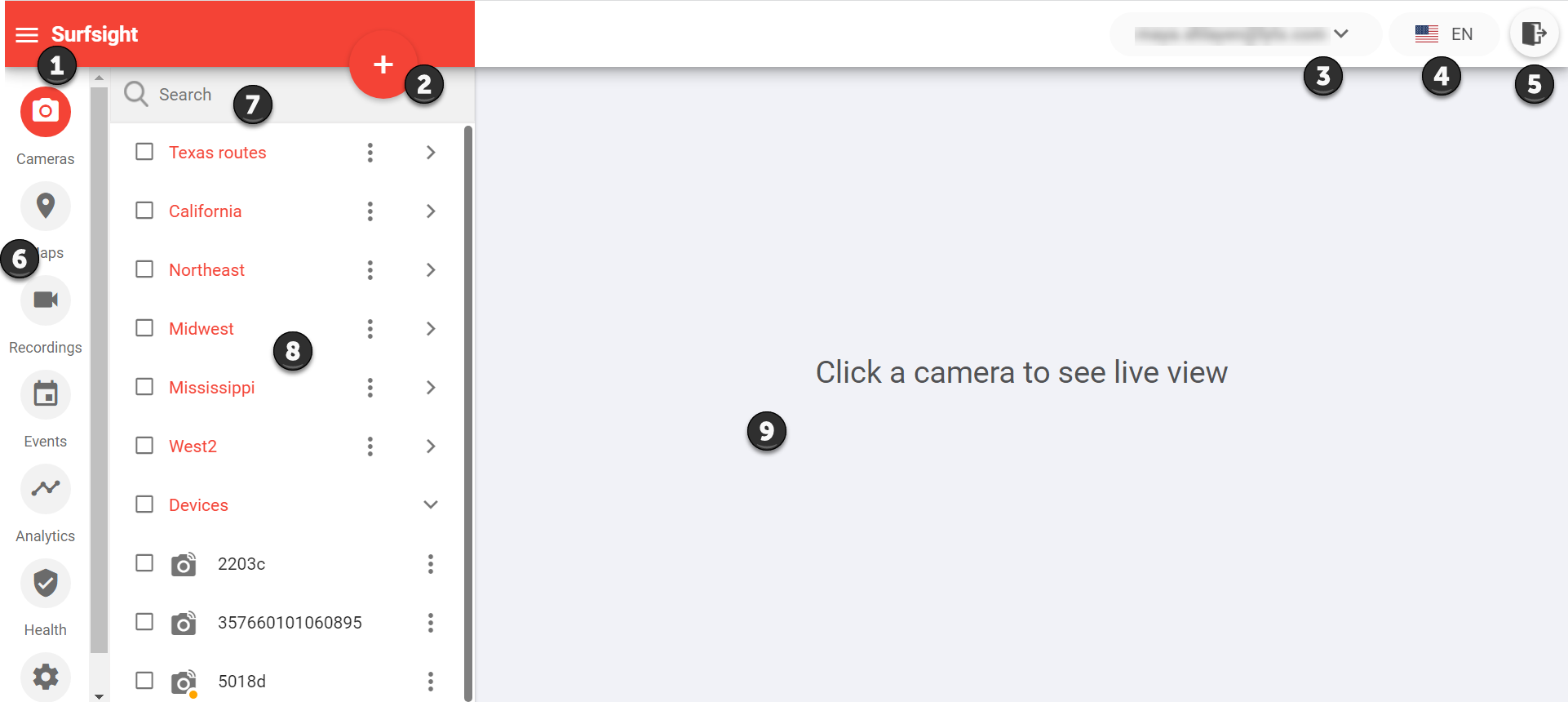Screen dimensions: 1568x702
Task: Open the Analytics chart icon
Action: pos(46,488)
